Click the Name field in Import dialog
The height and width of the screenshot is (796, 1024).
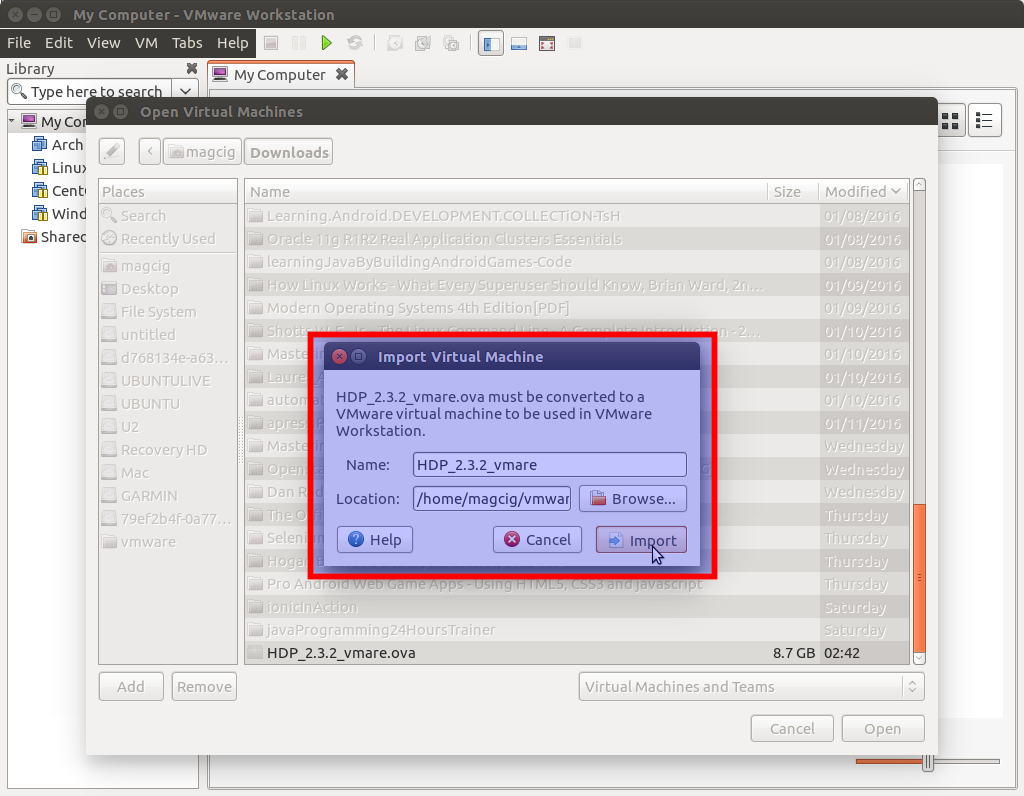pyautogui.click(x=550, y=465)
